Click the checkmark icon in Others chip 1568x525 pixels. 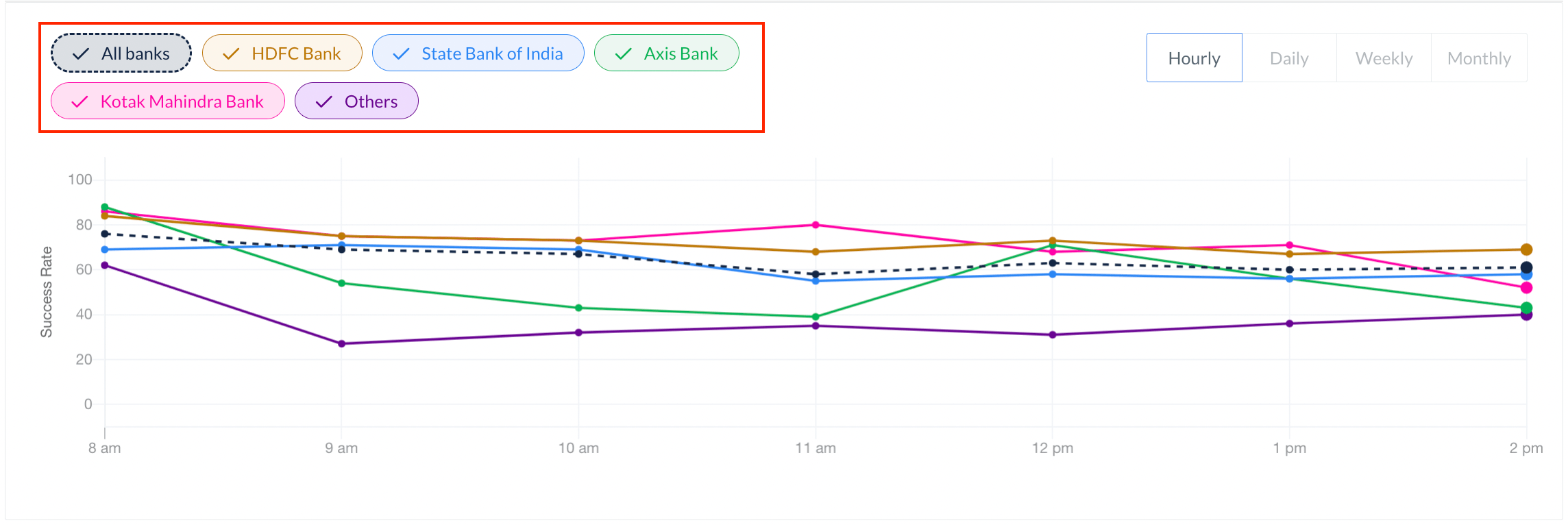coord(323,101)
